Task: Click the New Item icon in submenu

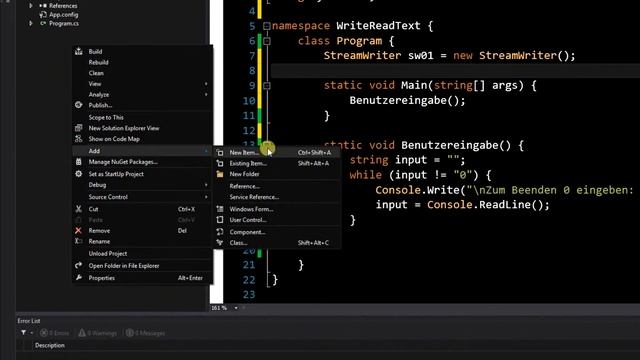Action: [x=220, y=152]
